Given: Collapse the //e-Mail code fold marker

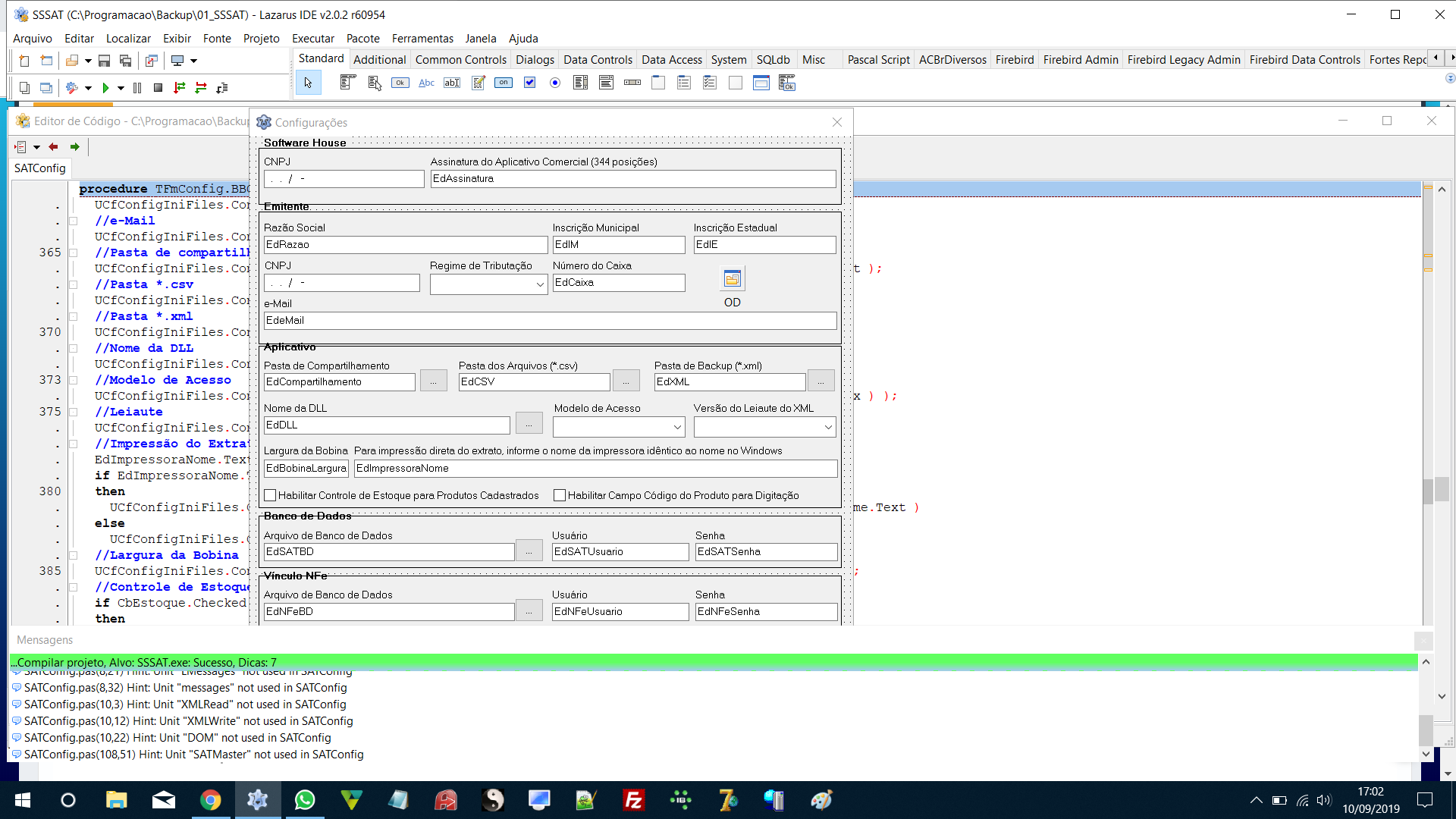Looking at the screenshot, I should click(74, 221).
